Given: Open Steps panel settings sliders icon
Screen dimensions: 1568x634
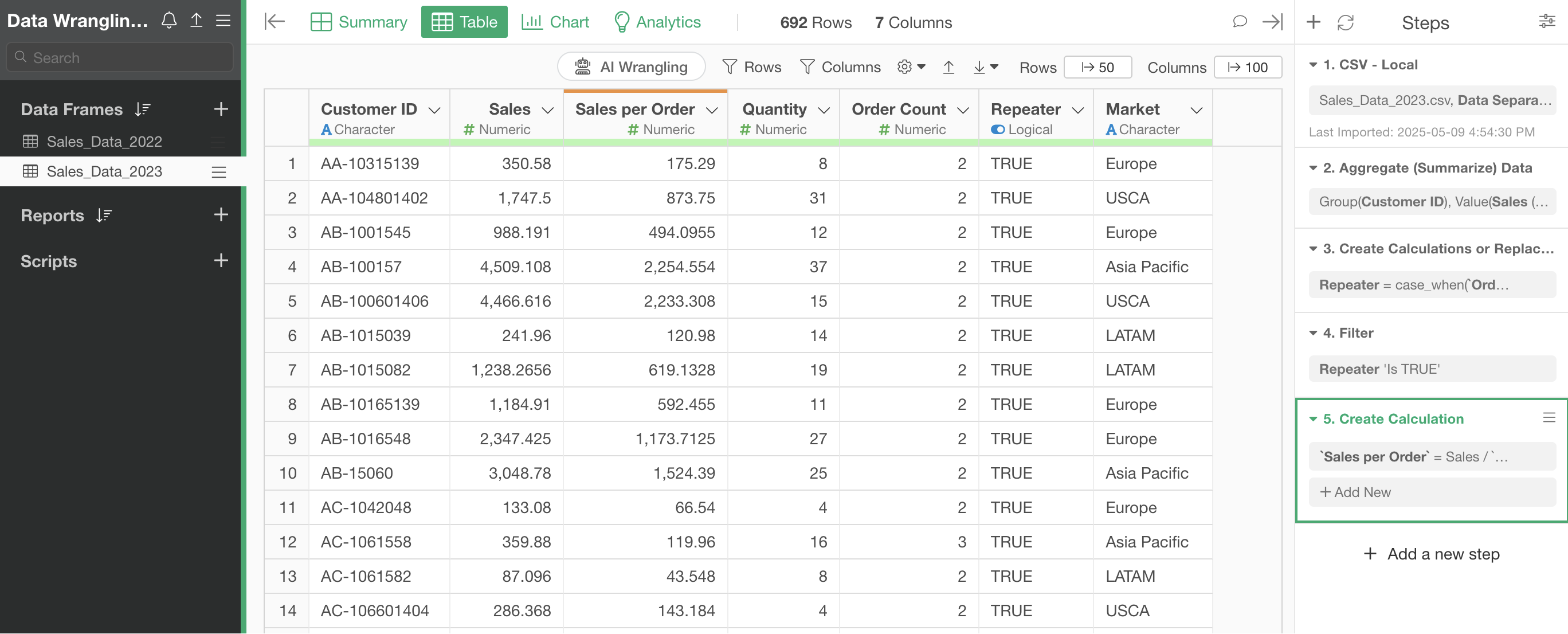Looking at the screenshot, I should [x=1547, y=22].
